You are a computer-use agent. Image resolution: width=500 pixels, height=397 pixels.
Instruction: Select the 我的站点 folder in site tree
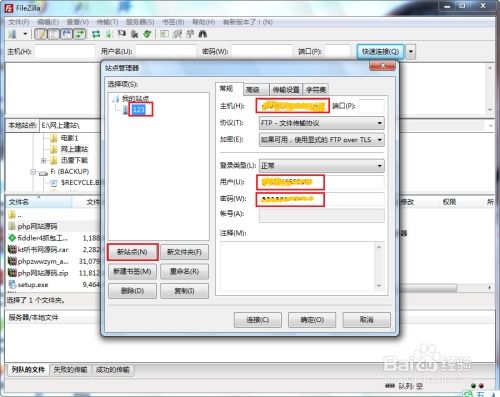(135, 99)
